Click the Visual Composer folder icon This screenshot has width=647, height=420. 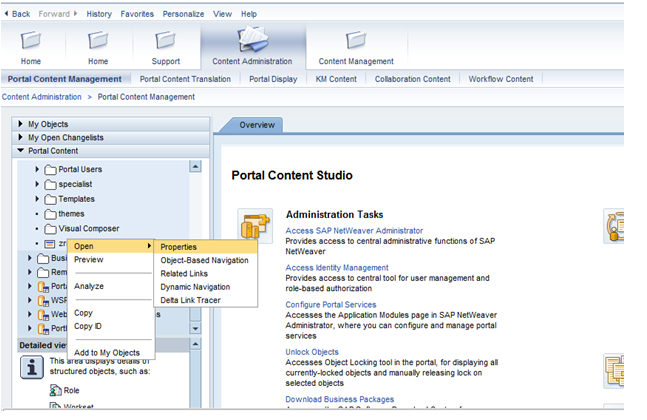tap(50, 229)
